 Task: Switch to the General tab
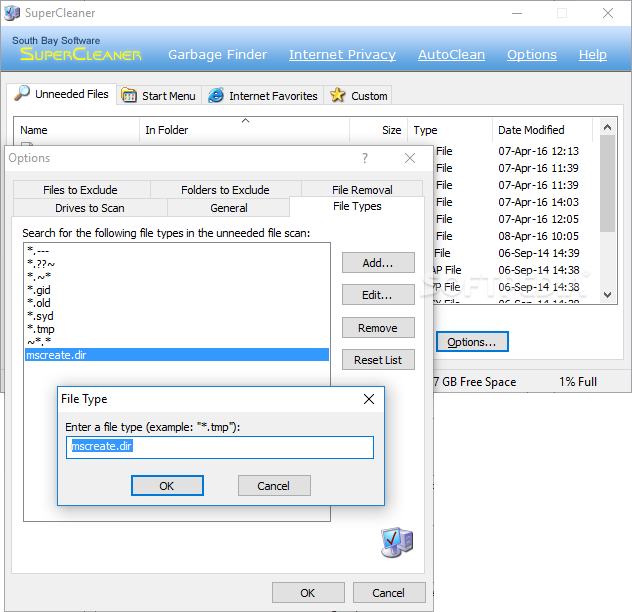tap(229, 208)
